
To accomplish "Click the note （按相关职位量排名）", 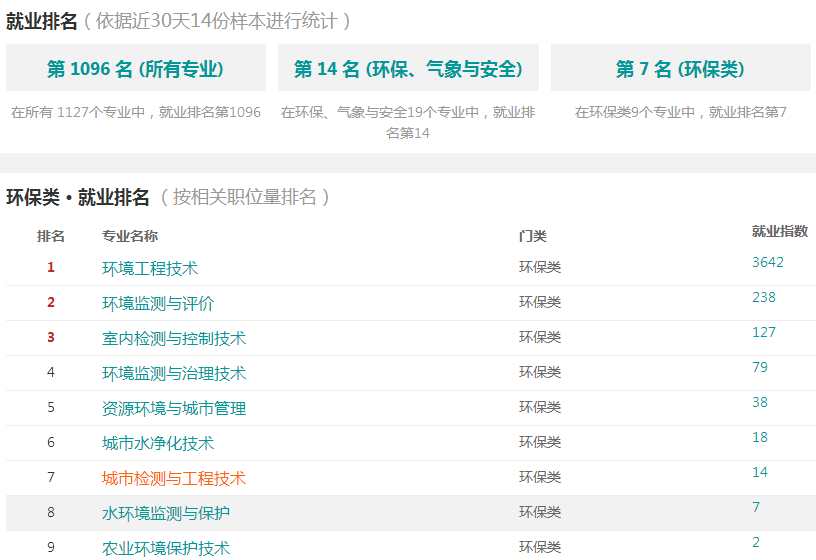I will (x=245, y=197).
